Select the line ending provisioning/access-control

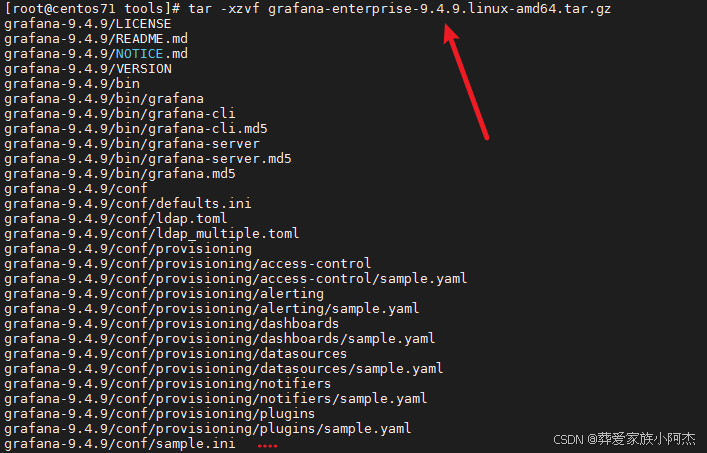[x=188, y=264]
